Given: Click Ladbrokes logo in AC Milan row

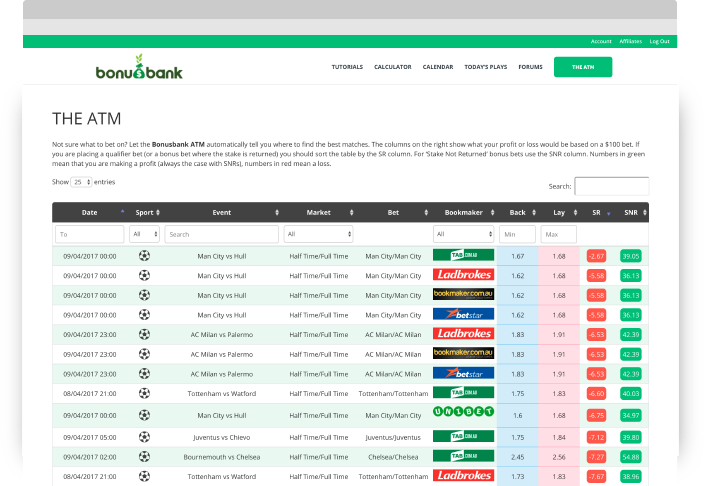Looking at the screenshot, I should point(463,333).
